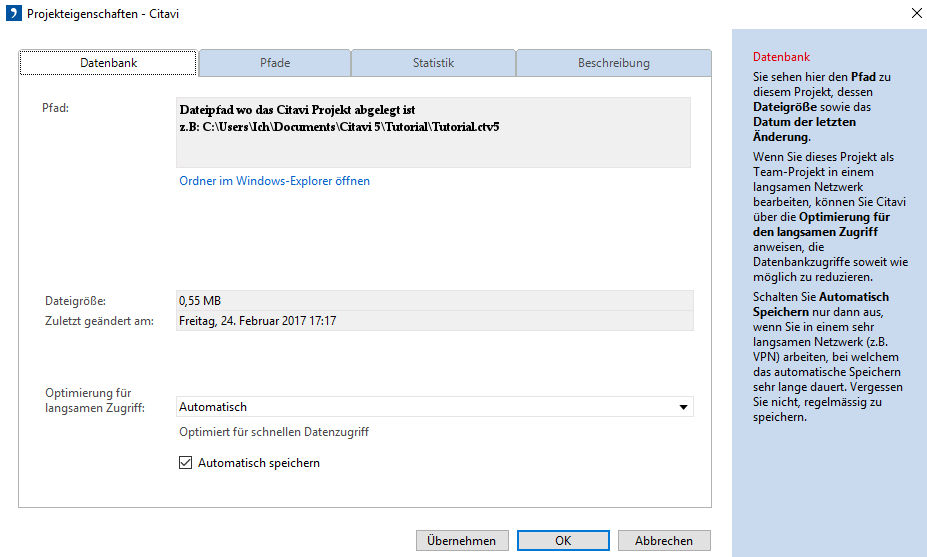The image size is (927, 557).
Task: Open the Statistik tab
Action: [433, 63]
